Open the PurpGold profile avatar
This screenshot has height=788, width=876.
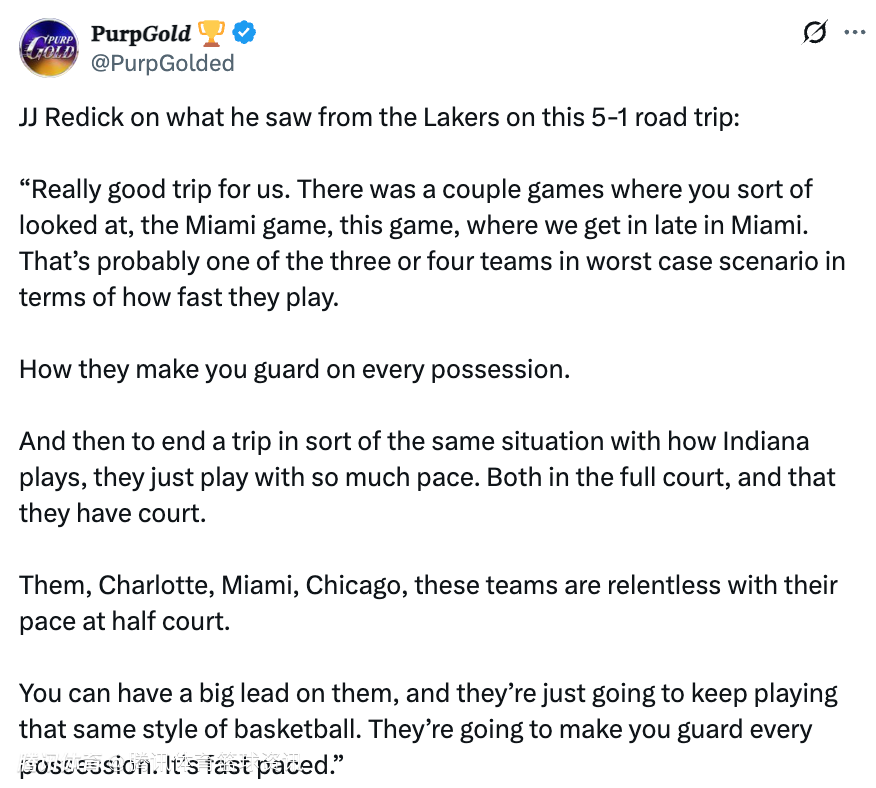pos(48,48)
